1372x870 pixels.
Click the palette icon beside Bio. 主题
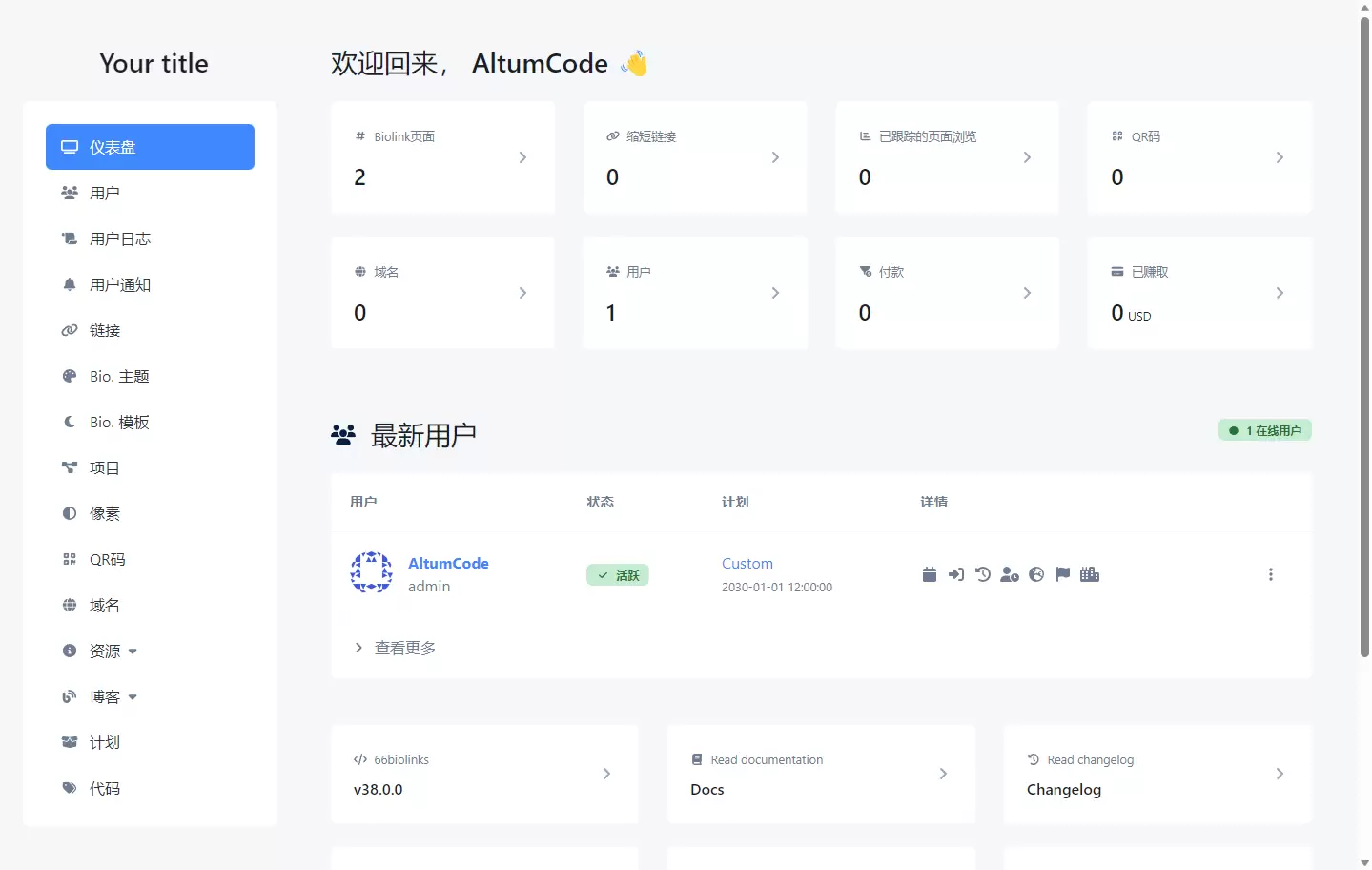[70, 376]
